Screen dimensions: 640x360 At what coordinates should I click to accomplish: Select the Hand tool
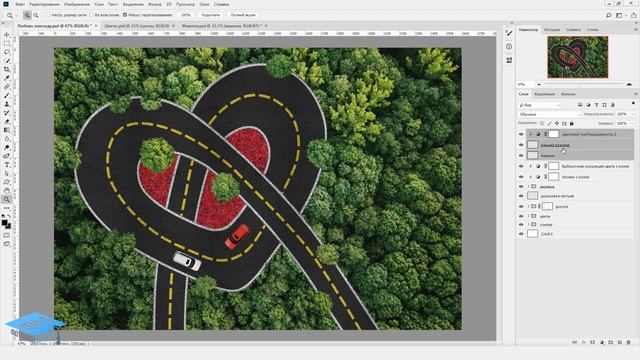tap(7, 191)
